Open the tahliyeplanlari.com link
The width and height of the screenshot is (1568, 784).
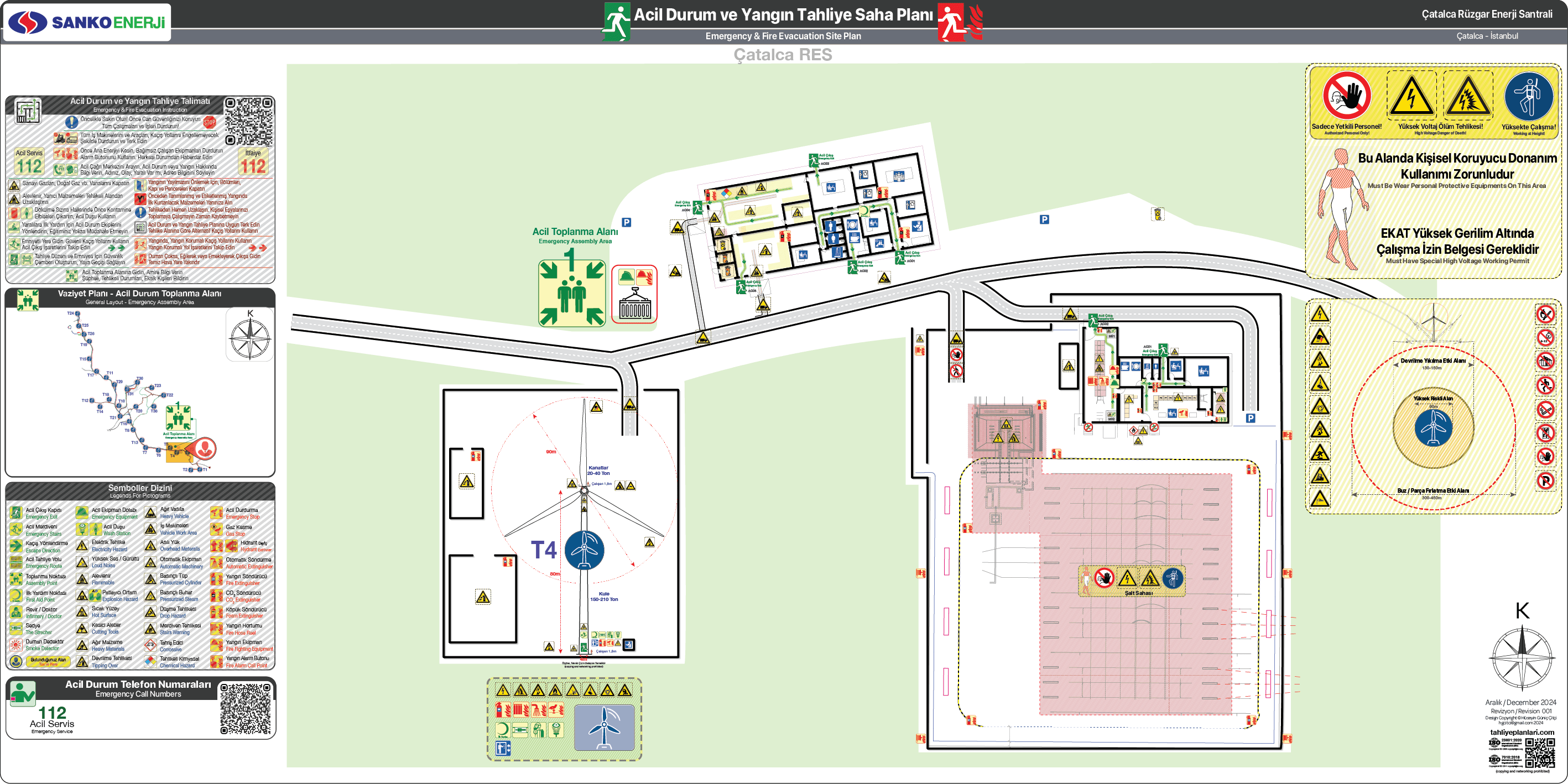click(1522, 732)
